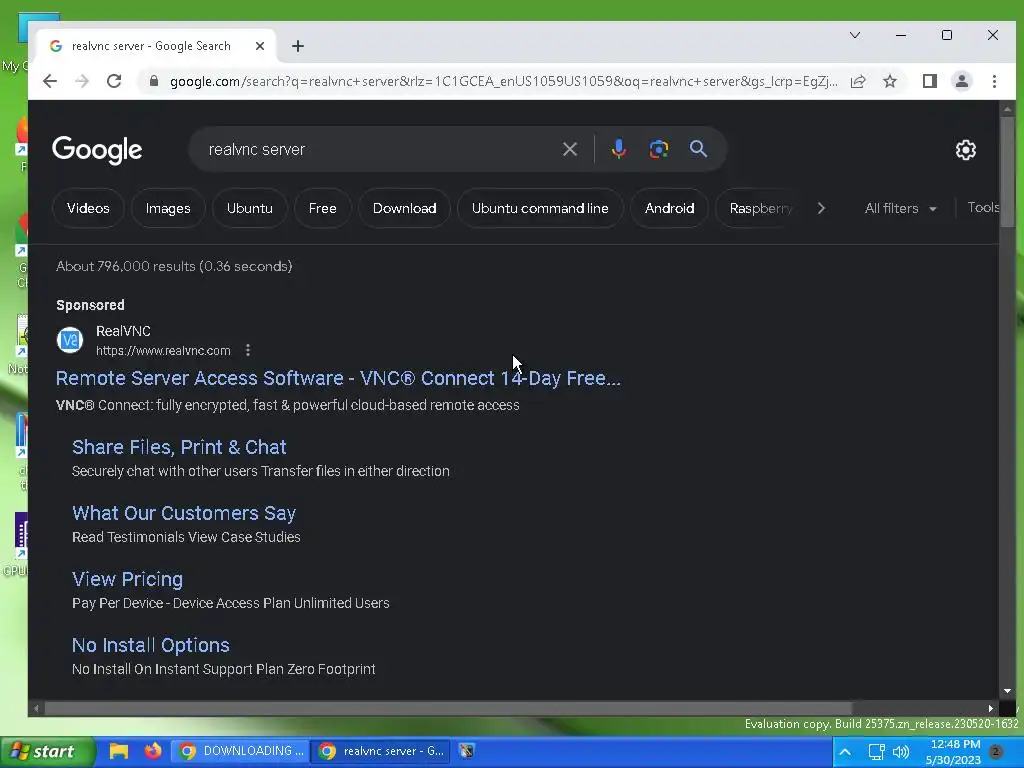Open the Start menu
The width and height of the screenshot is (1024, 768).
tap(47, 752)
